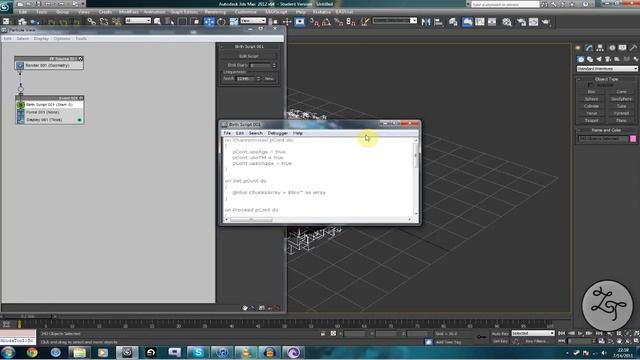640x360 pixels.
Task: Open the Motion panel tab icon
Action: tap(611, 48)
